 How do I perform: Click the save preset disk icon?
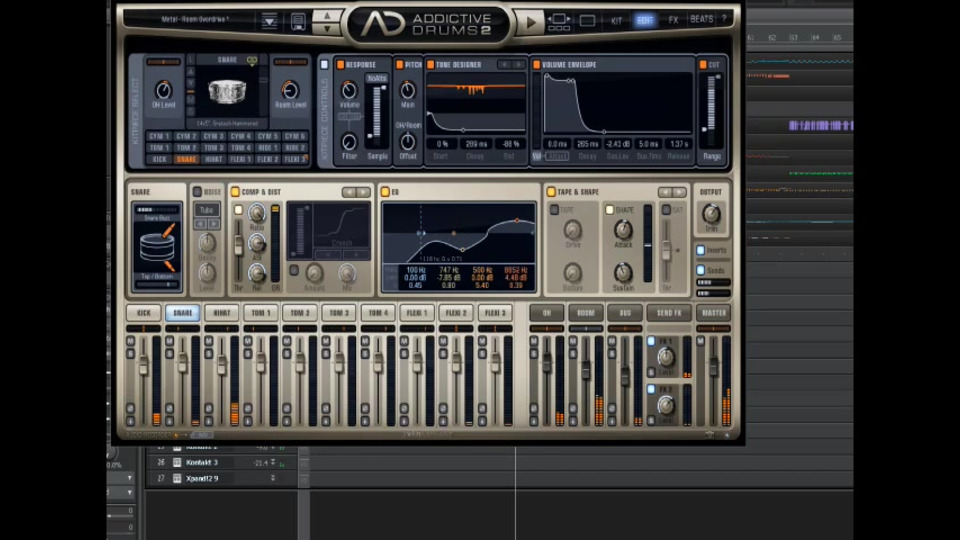[298, 21]
